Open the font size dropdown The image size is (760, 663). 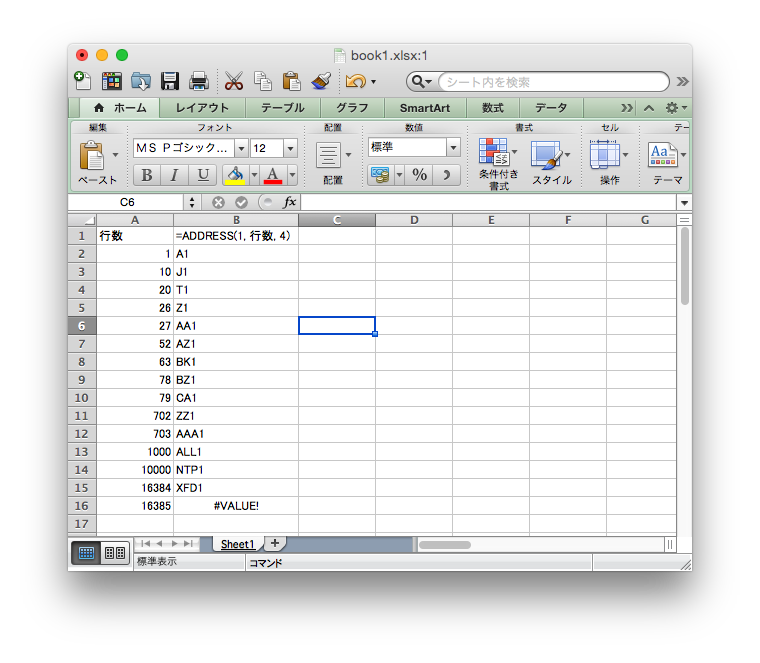coord(290,148)
